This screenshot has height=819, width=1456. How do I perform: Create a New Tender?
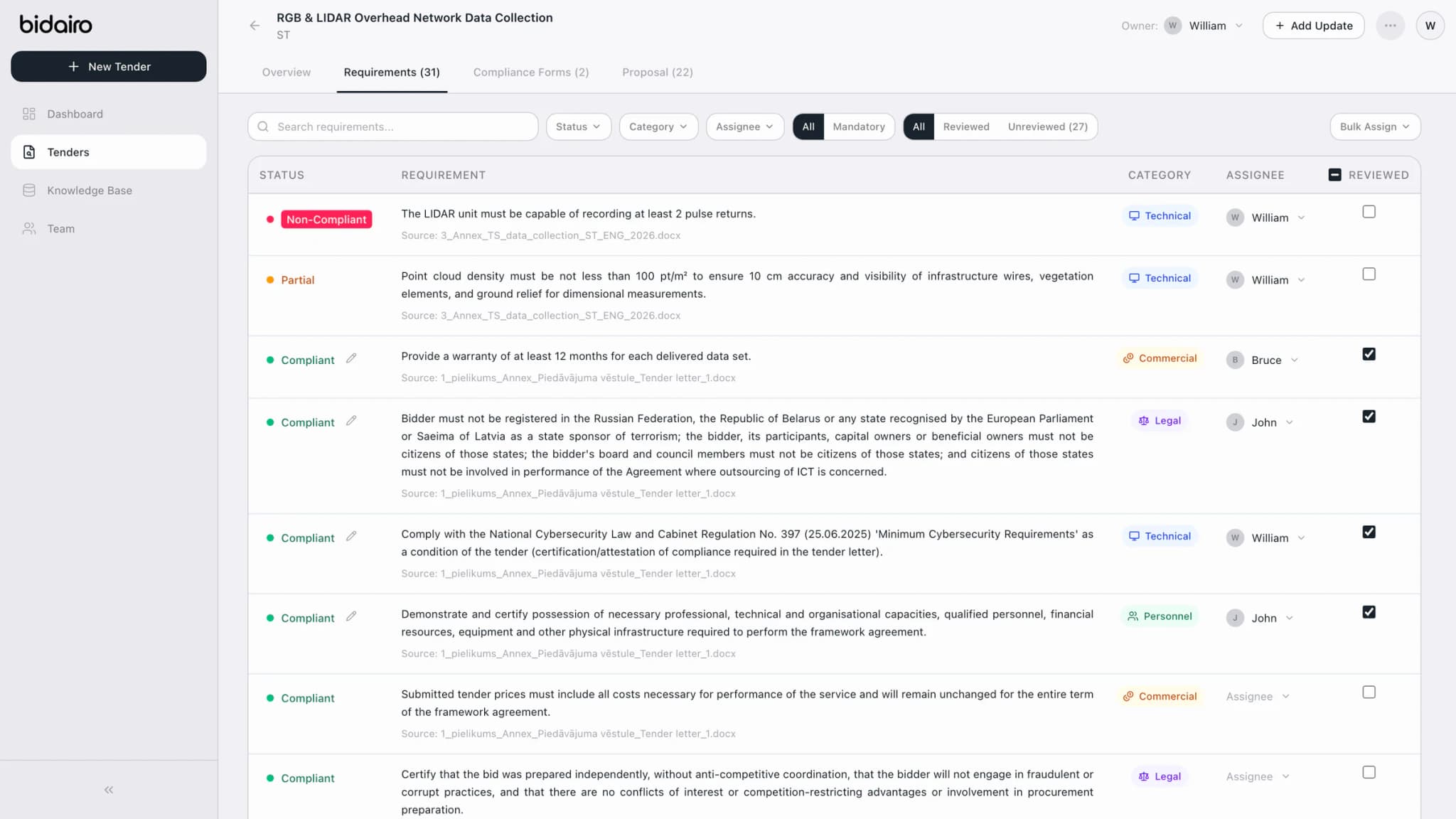pyautogui.click(x=108, y=66)
